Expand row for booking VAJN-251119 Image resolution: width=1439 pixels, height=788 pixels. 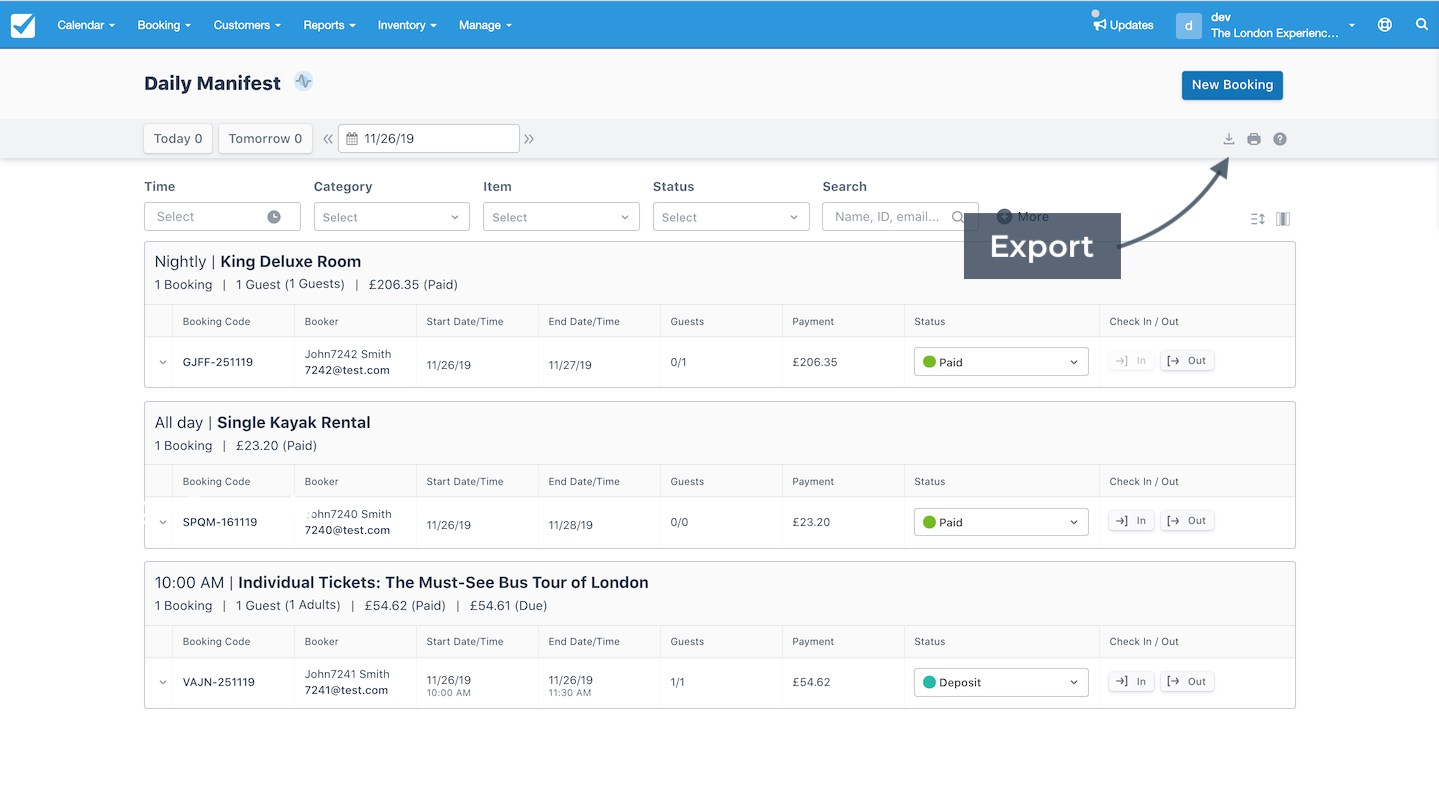pos(163,682)
